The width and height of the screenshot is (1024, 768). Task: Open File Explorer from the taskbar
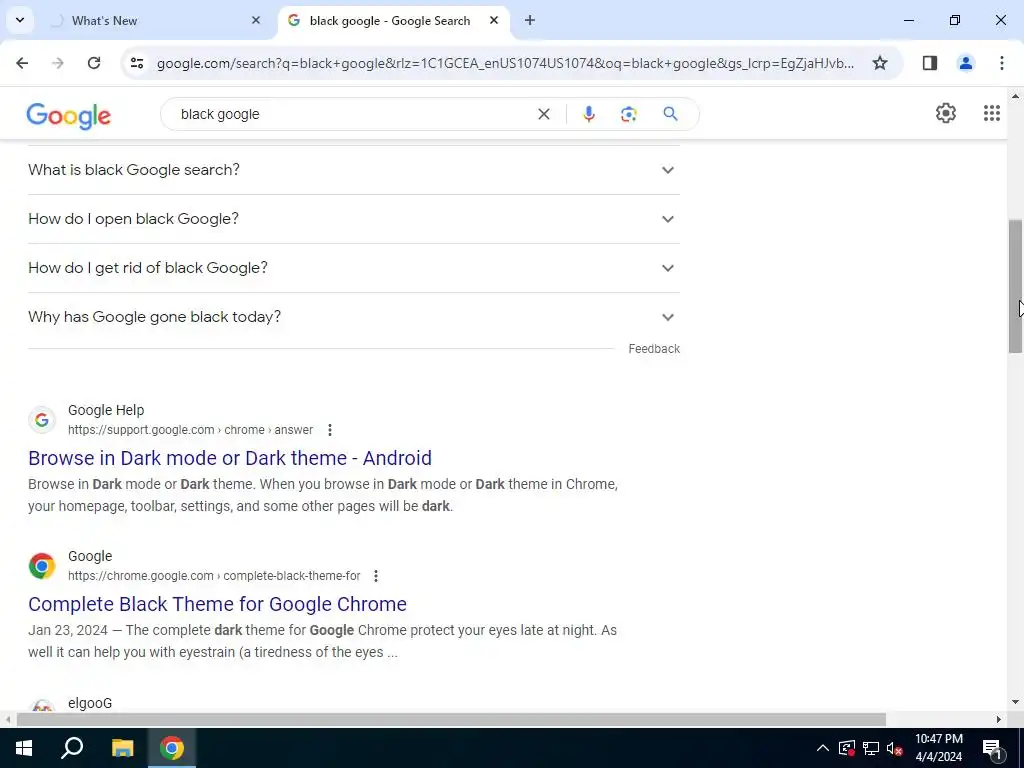pyautogui.click(x=122, y=748)
